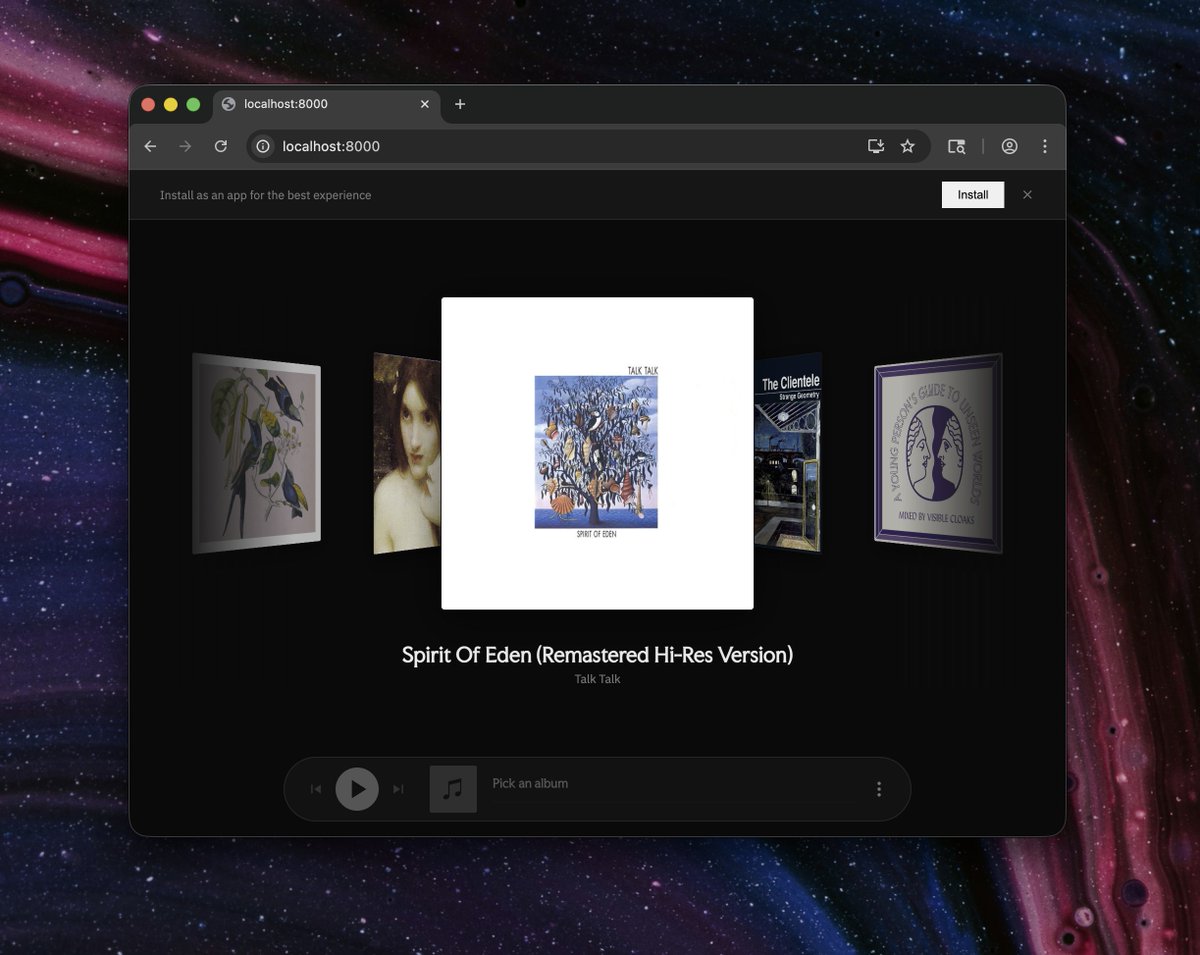This screenshot has height=955, width=1200.
Task: Open the player's three-dot options menu
Action: click(879, 789)
